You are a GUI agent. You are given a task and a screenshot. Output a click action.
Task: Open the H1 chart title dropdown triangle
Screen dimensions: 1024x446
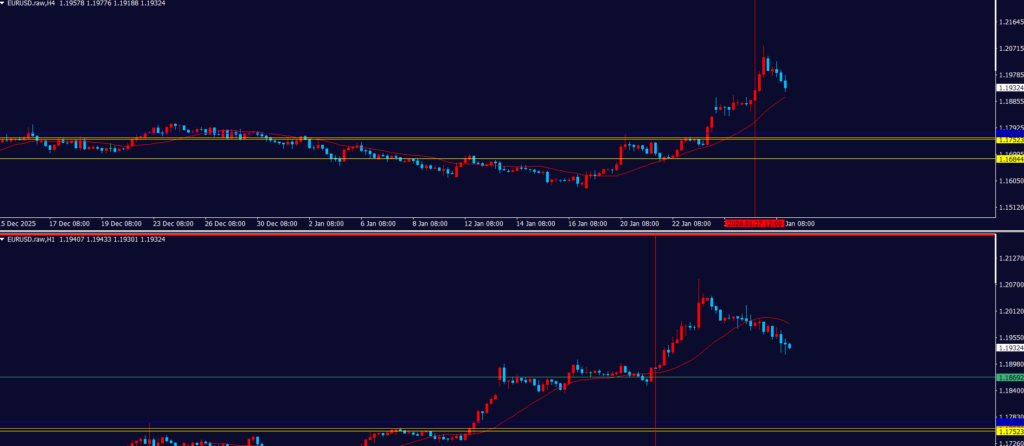pos(3,240)
